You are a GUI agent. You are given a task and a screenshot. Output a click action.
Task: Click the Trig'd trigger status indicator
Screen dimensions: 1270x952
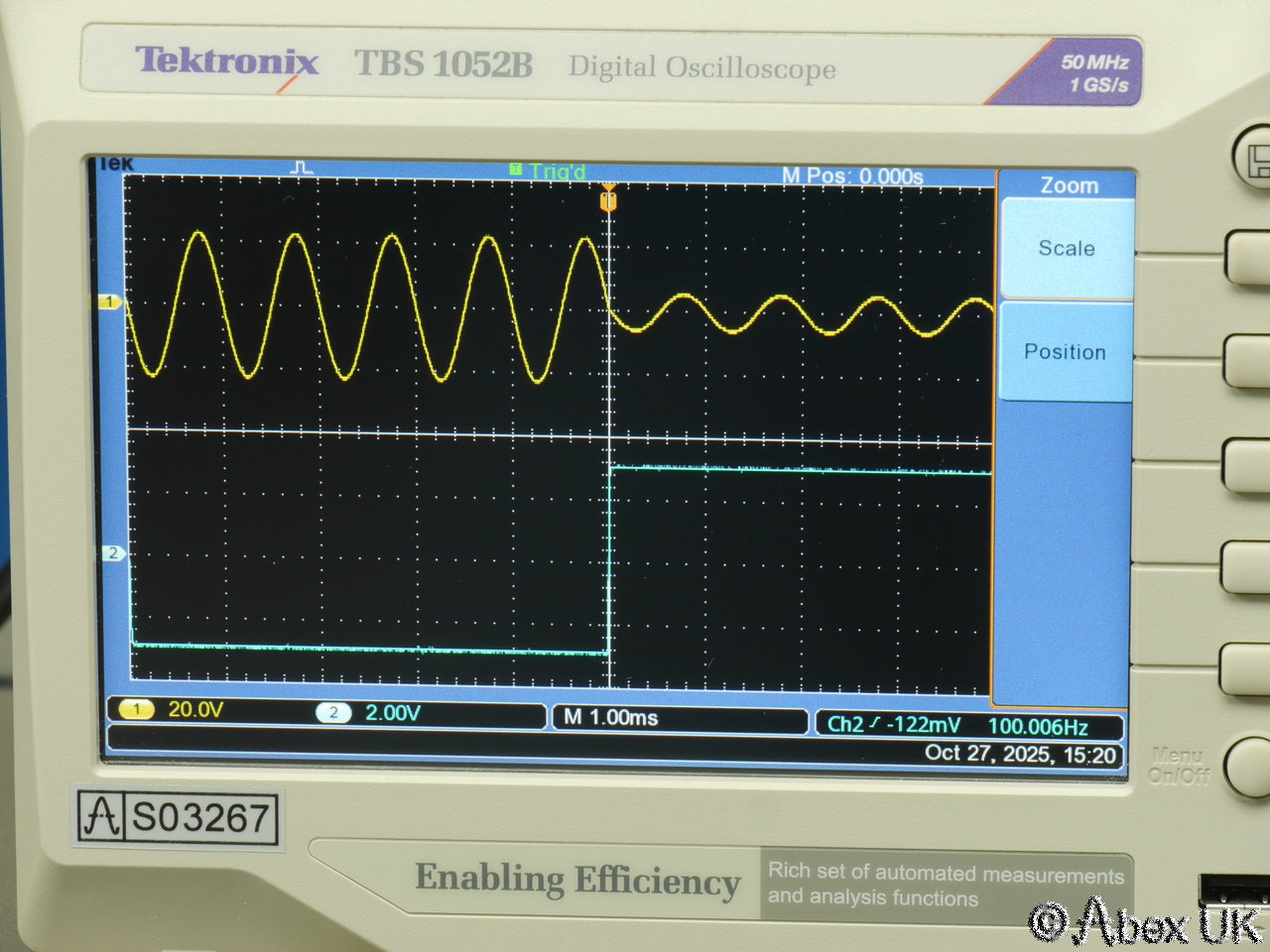click(548, 172)
